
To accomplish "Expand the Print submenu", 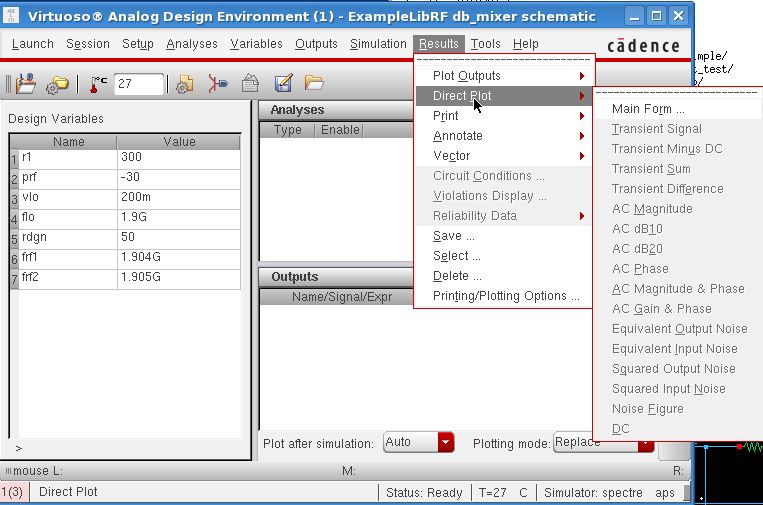I will [504, 116].
